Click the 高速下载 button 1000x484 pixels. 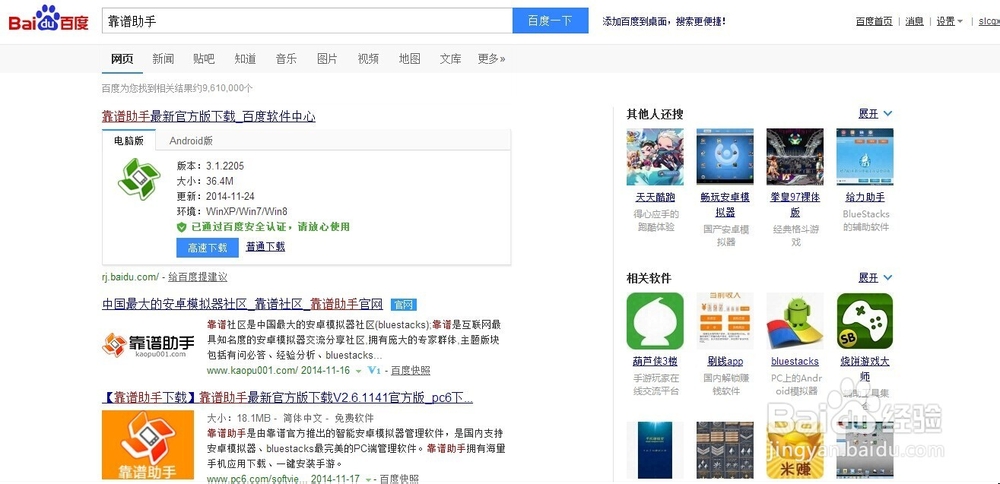[207, 247]
